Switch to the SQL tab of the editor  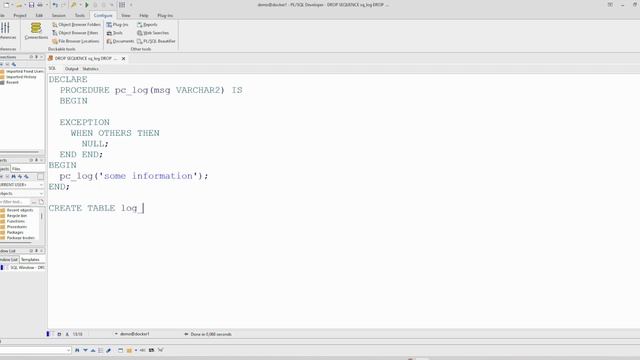click(x=52, y=69)
